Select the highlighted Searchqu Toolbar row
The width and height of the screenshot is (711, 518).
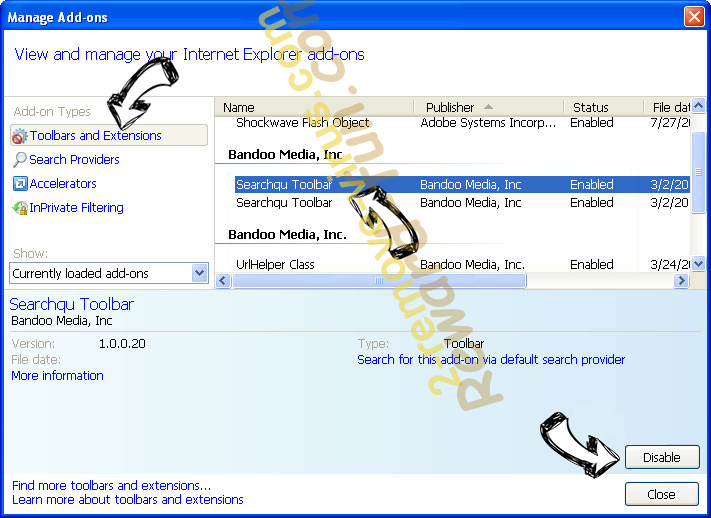pyautogui.click(x=462, y=185)
